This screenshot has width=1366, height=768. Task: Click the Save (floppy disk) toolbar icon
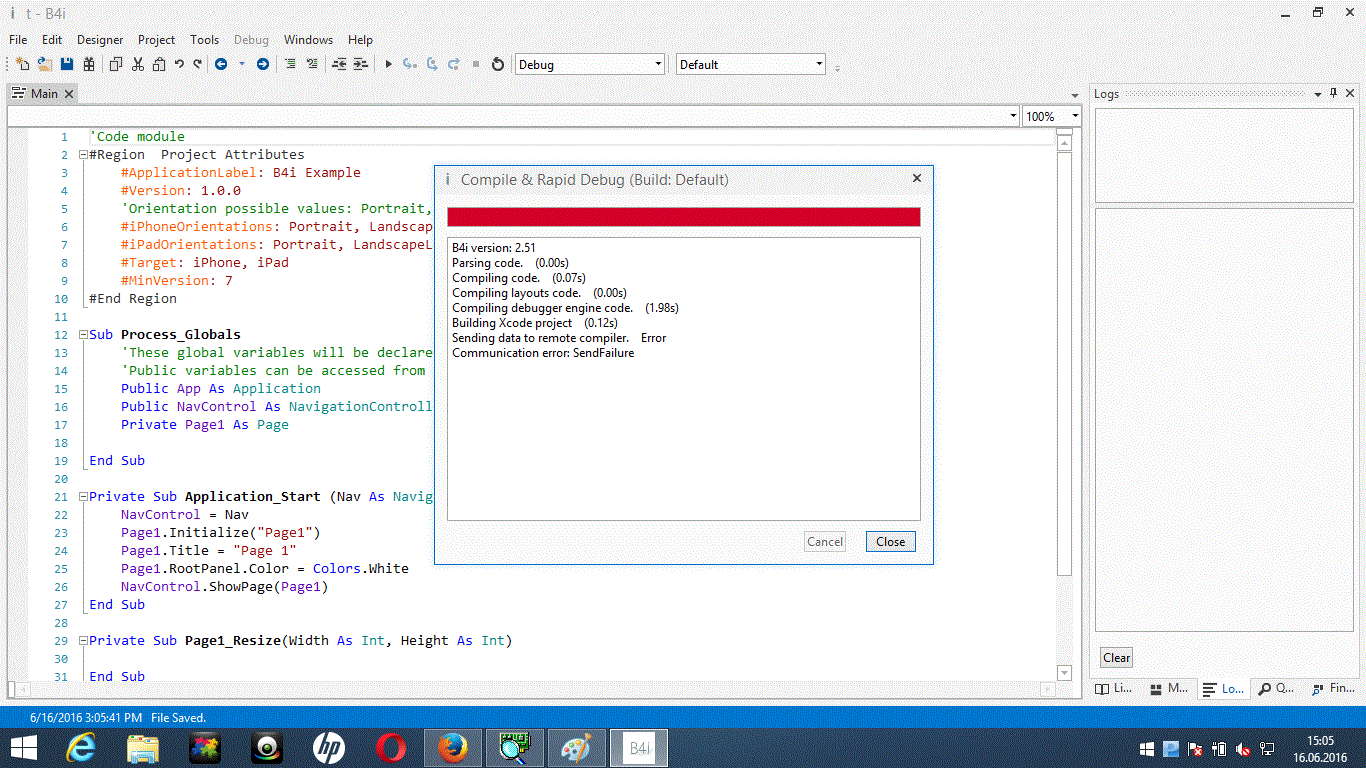pos(67,64)
